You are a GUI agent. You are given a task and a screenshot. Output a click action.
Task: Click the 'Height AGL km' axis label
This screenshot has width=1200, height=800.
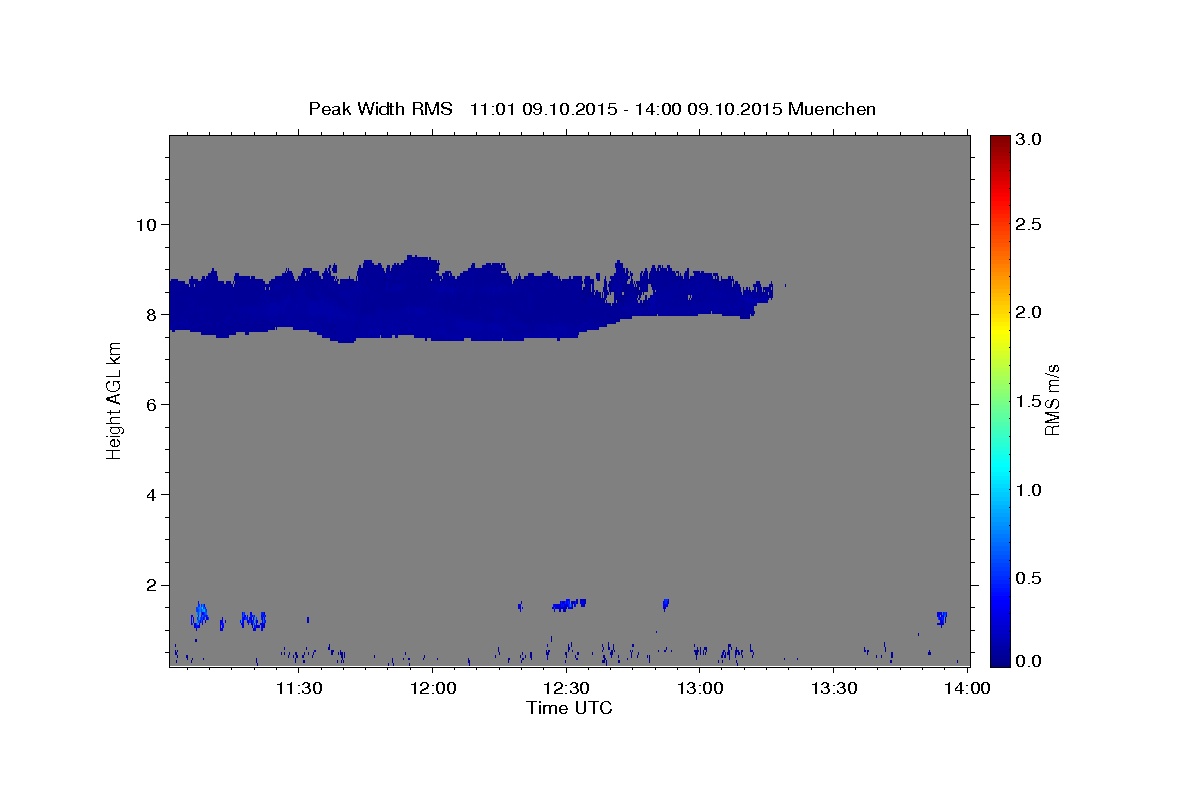[115, 400]
